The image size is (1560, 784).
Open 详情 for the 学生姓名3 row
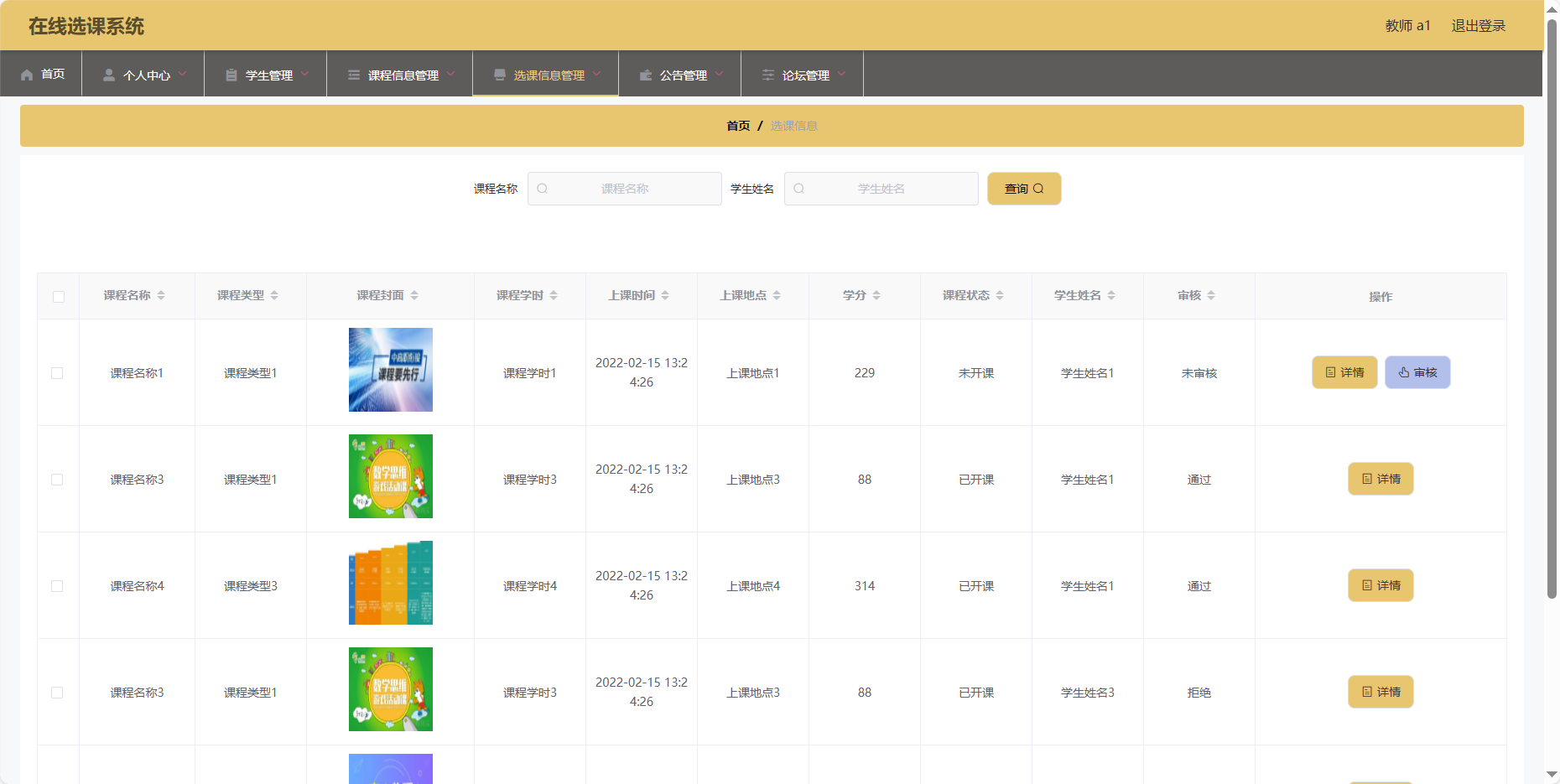[x=1381, y=692]
